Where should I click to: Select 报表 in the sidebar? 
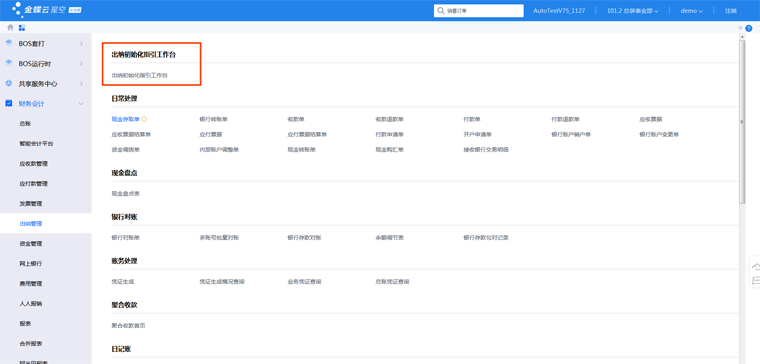[x=25, y=323]
